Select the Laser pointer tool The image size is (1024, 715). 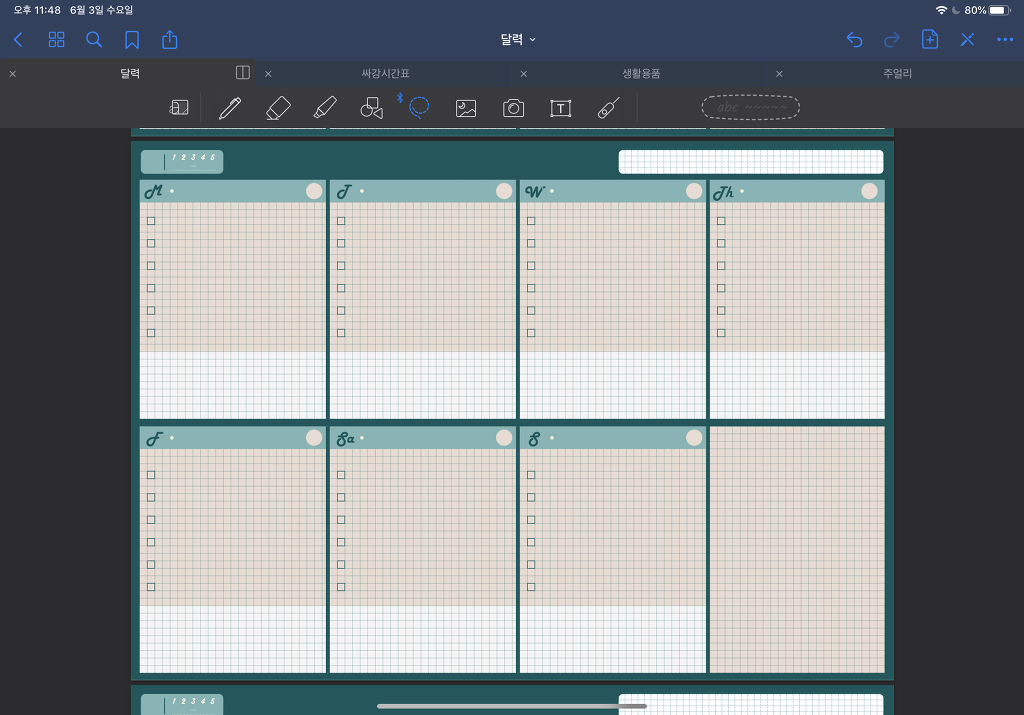pos(608,108)
